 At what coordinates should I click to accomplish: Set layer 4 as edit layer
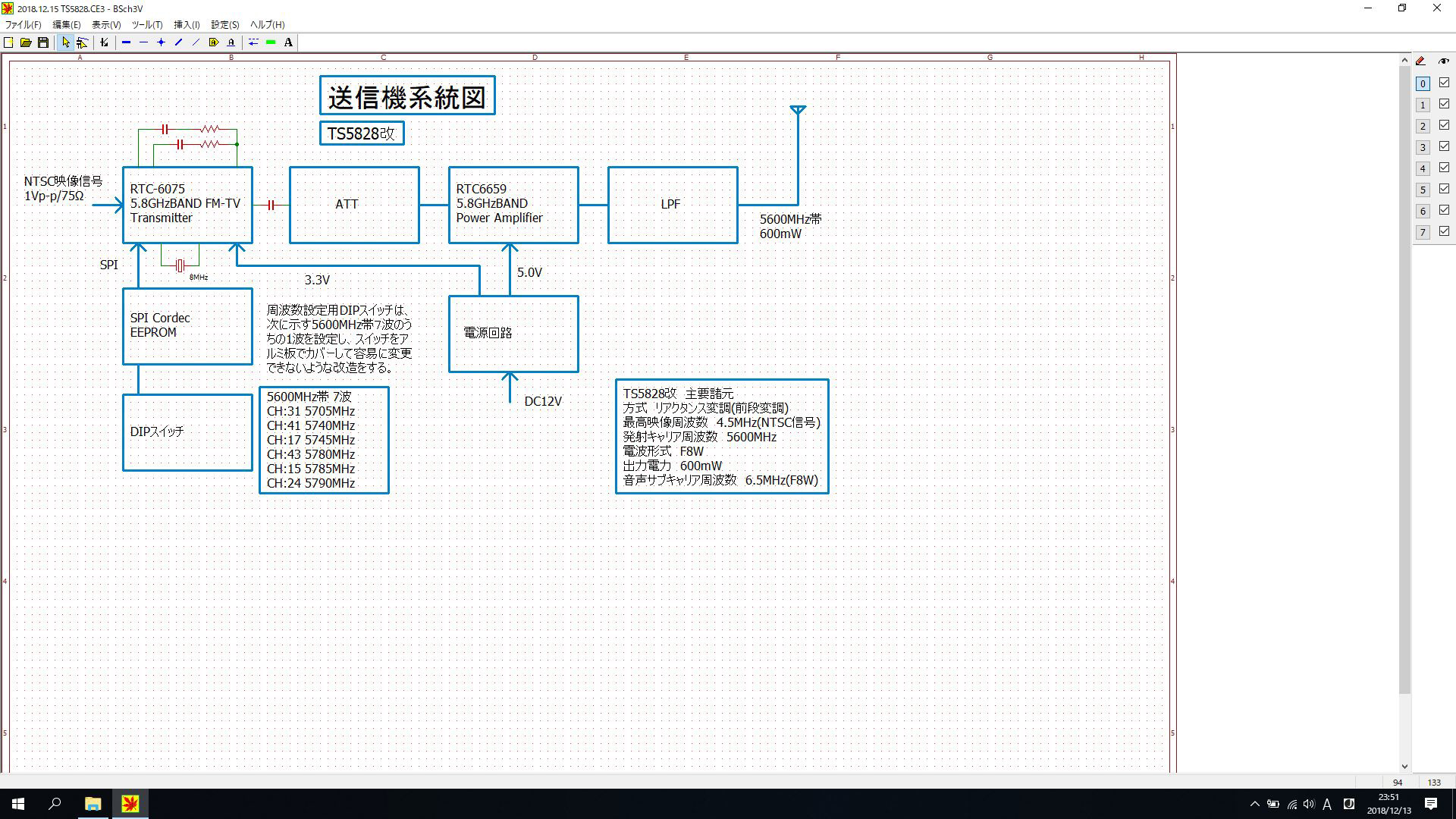[1423, 168]
